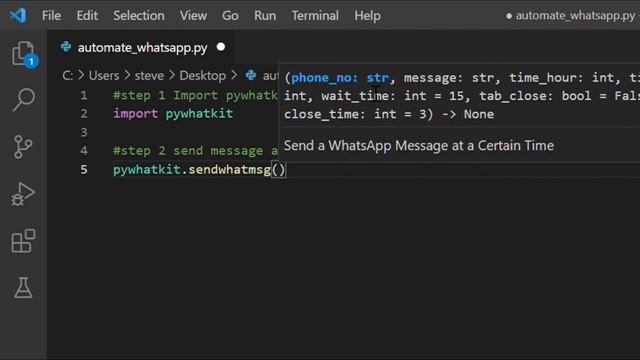
Task: Open the Search view icon
Action: (23, 100)
